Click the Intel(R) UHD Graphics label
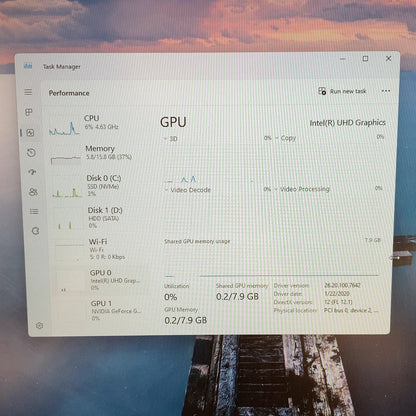This screenshot has width=416, height=416. (347, 123)
